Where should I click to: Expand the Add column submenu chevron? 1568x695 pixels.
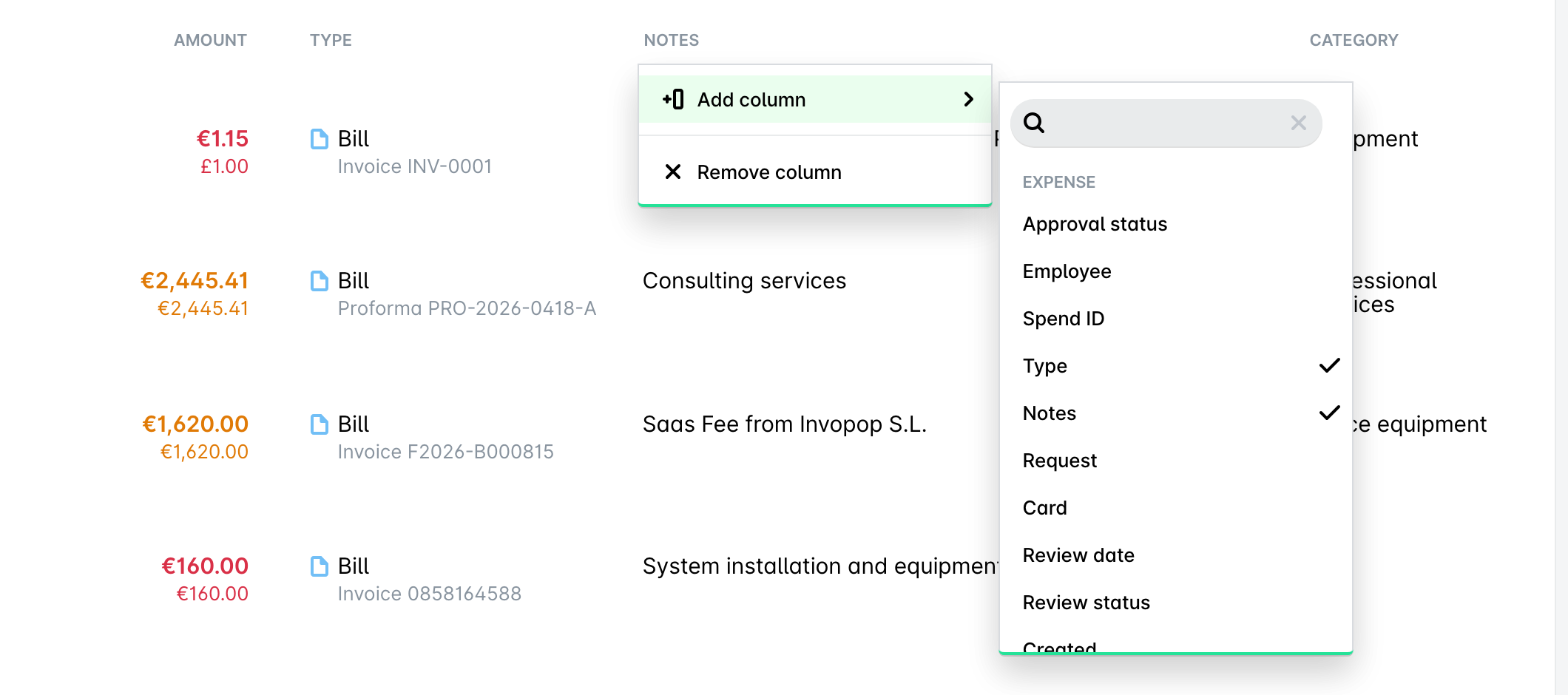point(969,99)
